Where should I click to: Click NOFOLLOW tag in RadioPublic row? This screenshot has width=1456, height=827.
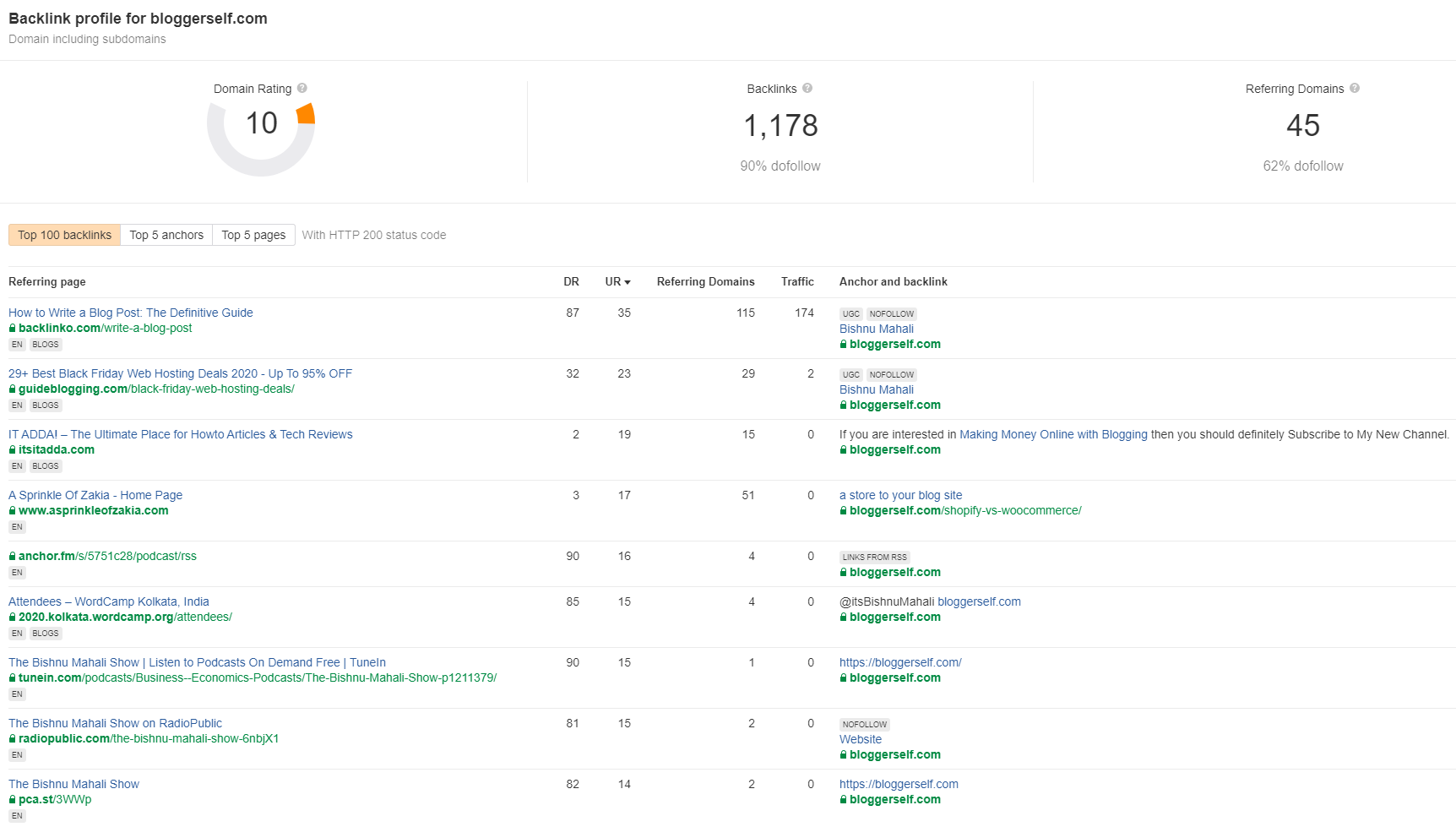864,724
